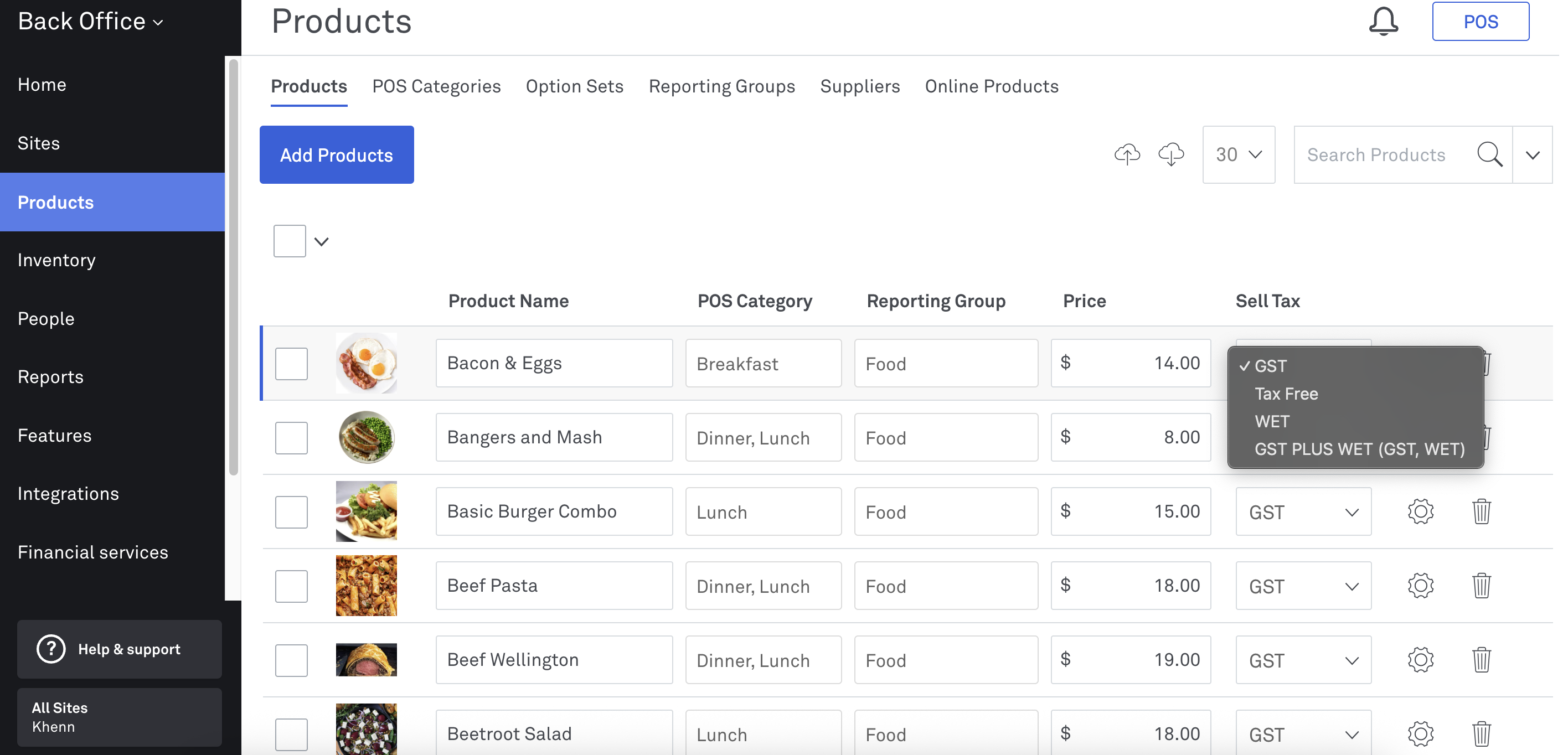1568x755 pixels.
Task: Switch to the Reporting Groups tab
Action: click(722, 86)
